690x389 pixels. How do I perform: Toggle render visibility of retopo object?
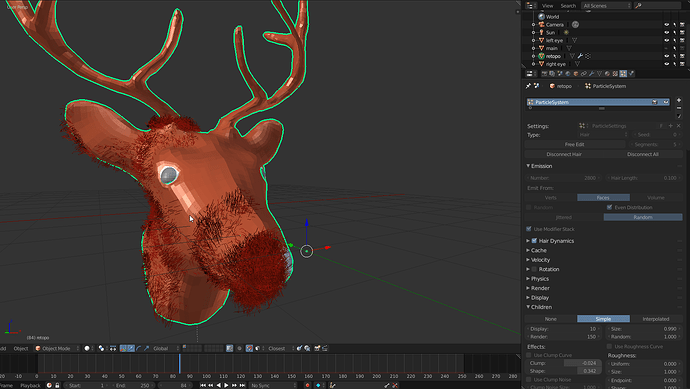click(x=683, y=56)
